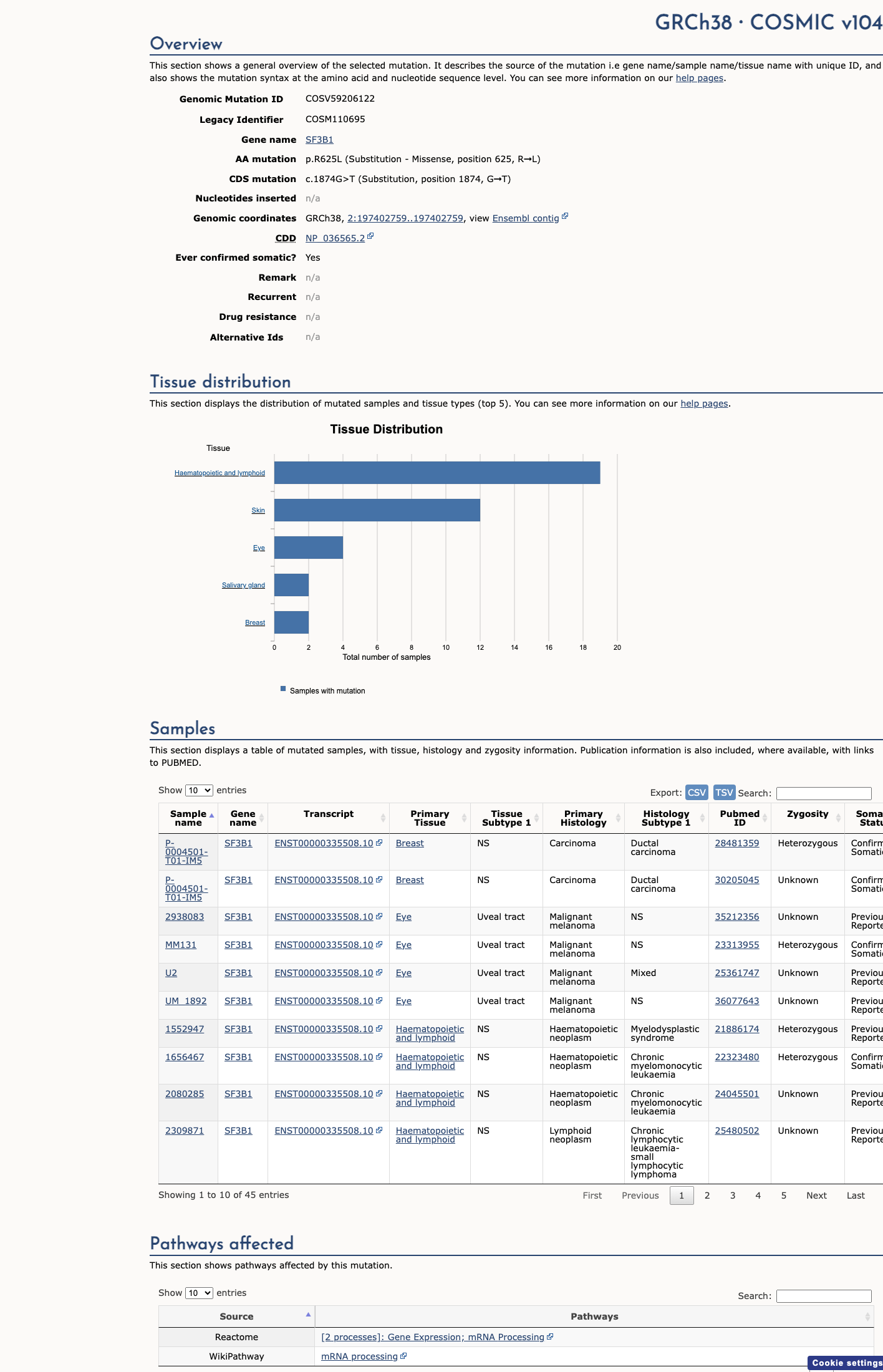The image size is (883, 1372).
Task: Click the external link icon next to NP_036565.2
Action: (370, 236)
